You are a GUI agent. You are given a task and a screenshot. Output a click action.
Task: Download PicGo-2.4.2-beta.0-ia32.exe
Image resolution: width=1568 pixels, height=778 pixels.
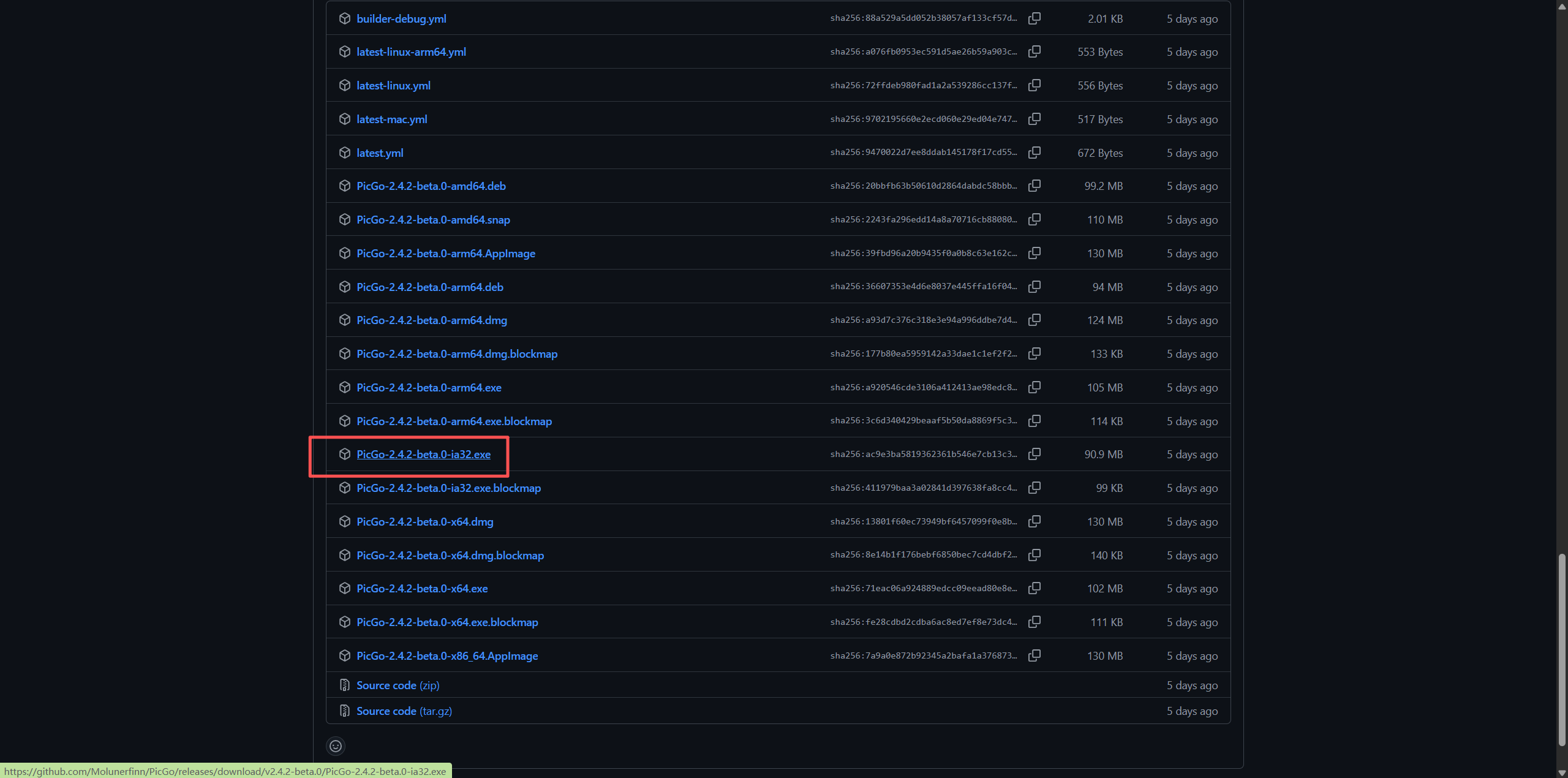[x=423, y=455]
